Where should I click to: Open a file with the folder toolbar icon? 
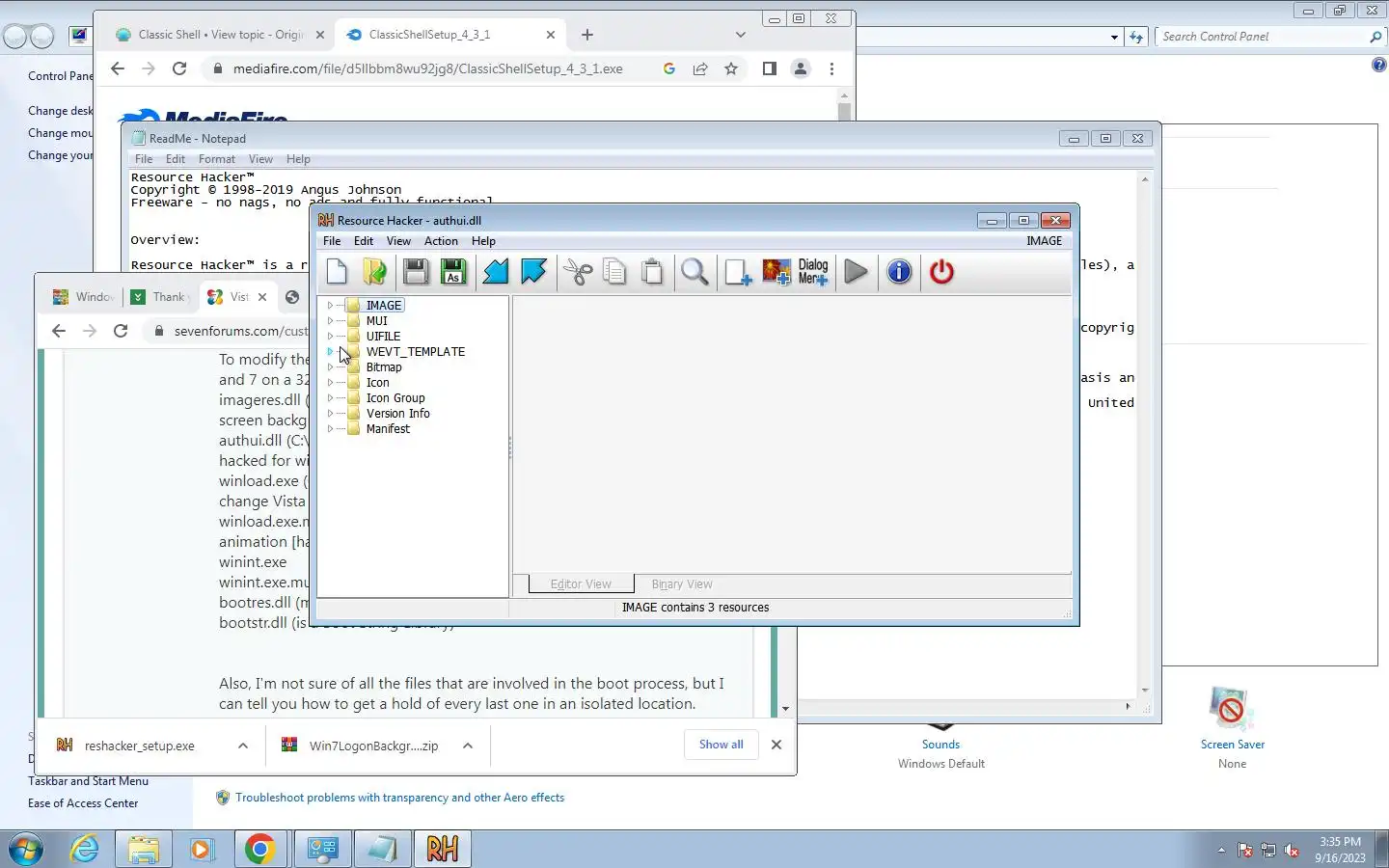point(375,272)
